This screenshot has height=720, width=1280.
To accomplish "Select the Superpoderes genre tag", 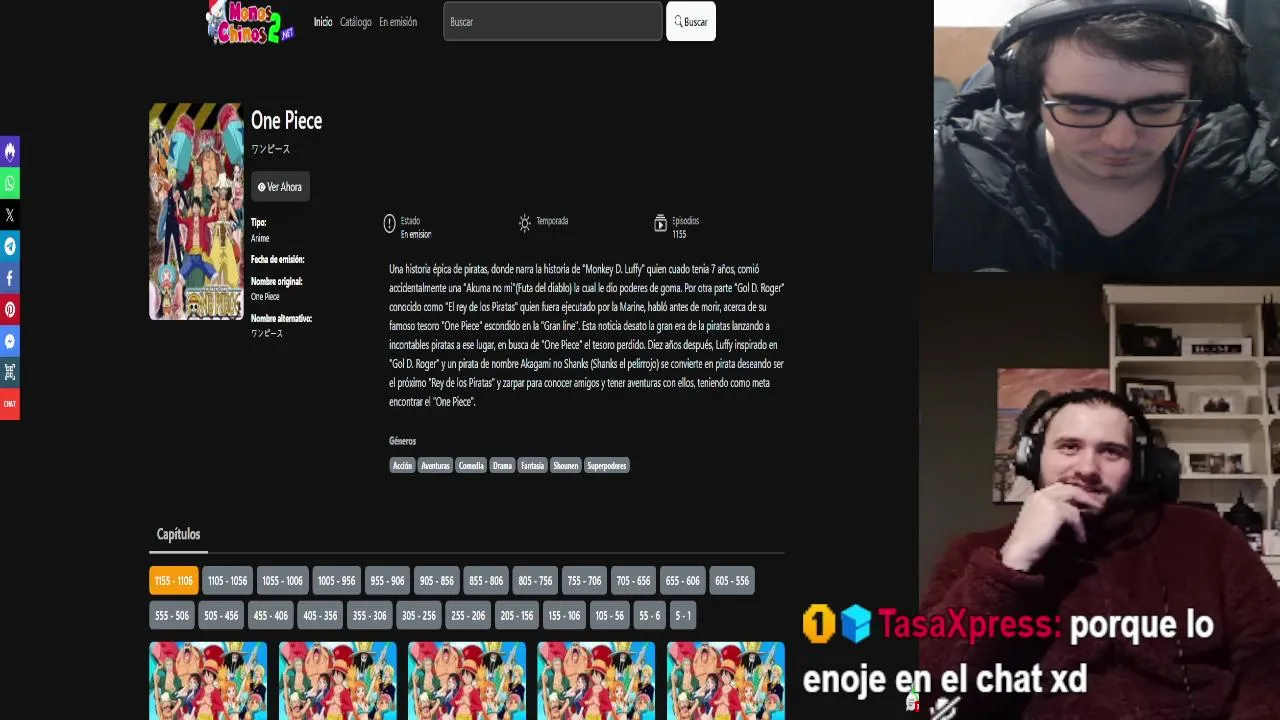I will tap(607, 466).
